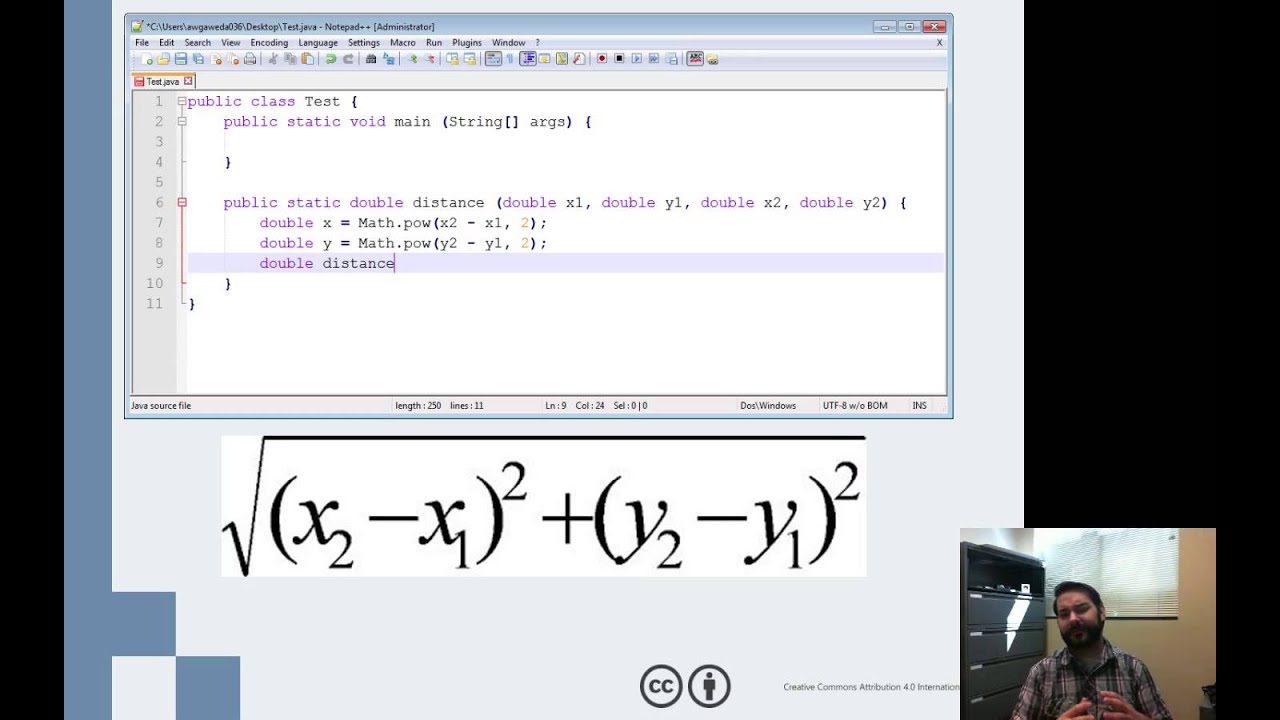Click the Copy toolbar icon
The image size is (1280, 720).
pos(291,59)
